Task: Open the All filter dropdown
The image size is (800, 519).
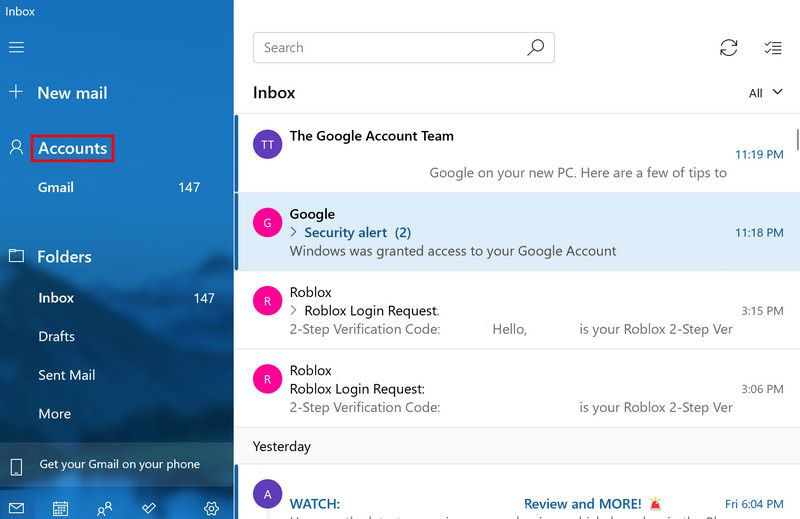Action: [x=765, y=93]
